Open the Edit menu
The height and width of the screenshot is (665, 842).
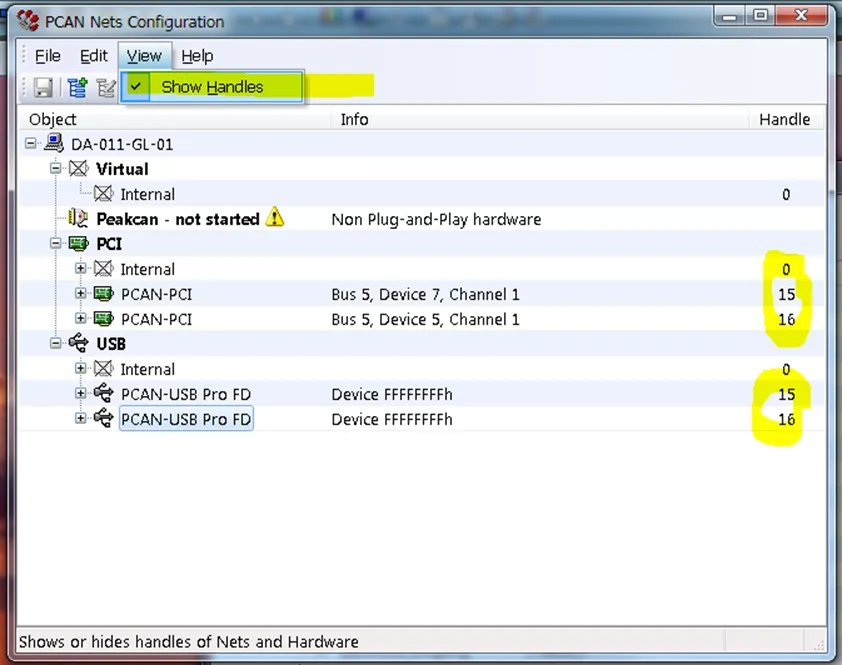pos(93,56)
